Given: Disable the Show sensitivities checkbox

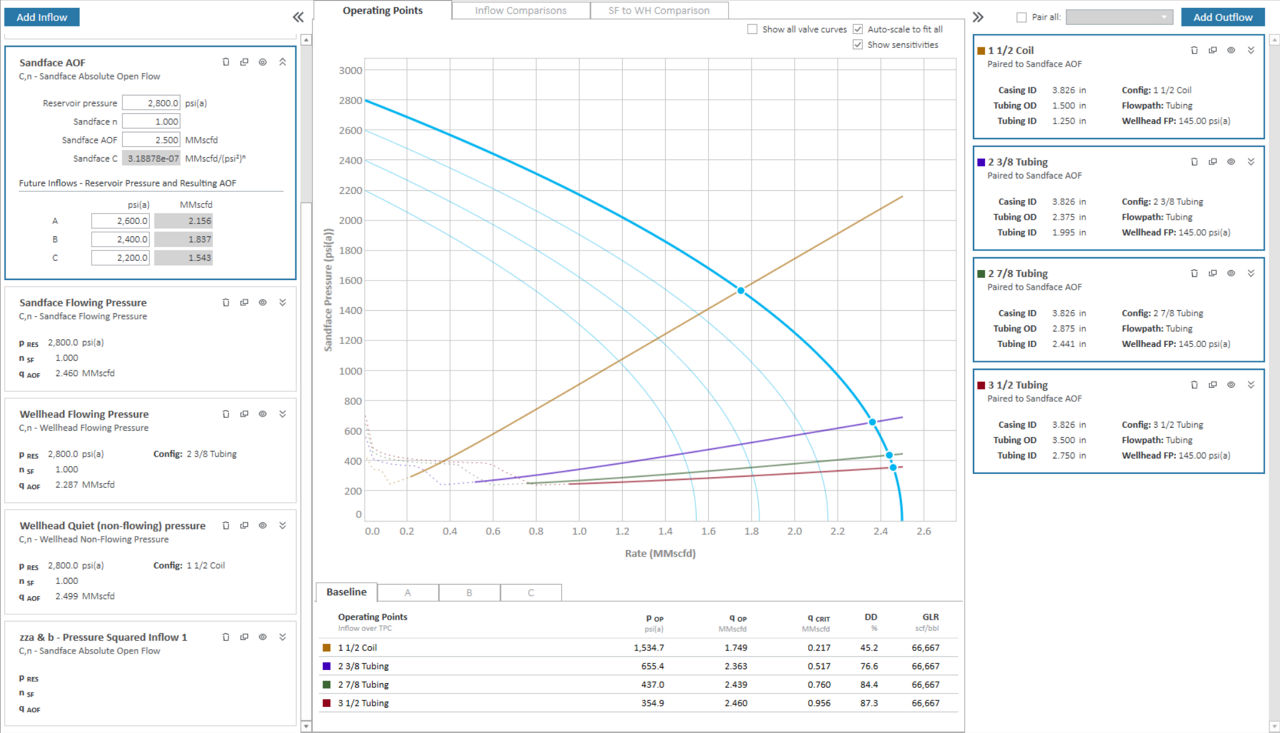Looking at the screenshot, I should click(x=858, y=45).
